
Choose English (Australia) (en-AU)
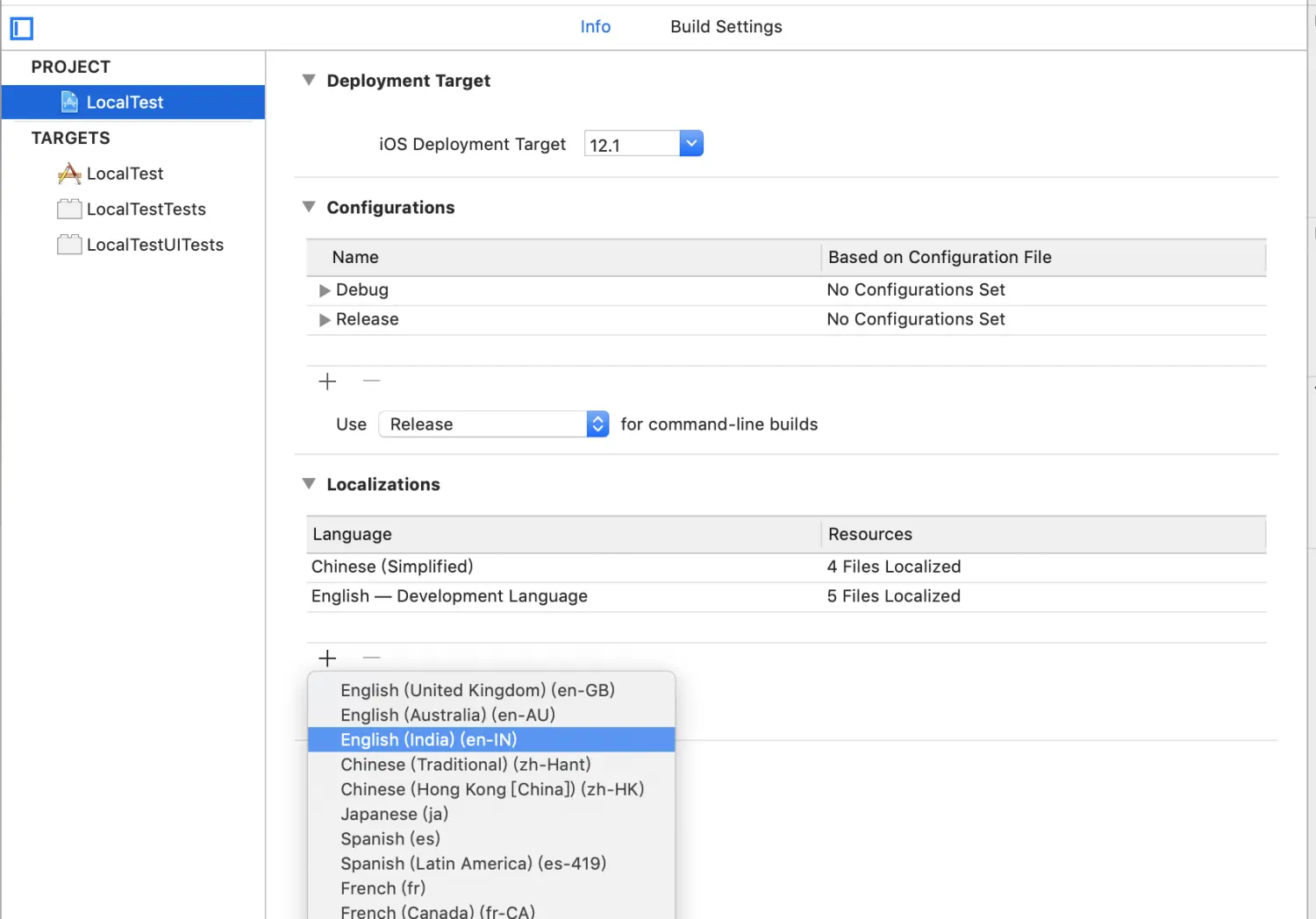coord(491,715)
